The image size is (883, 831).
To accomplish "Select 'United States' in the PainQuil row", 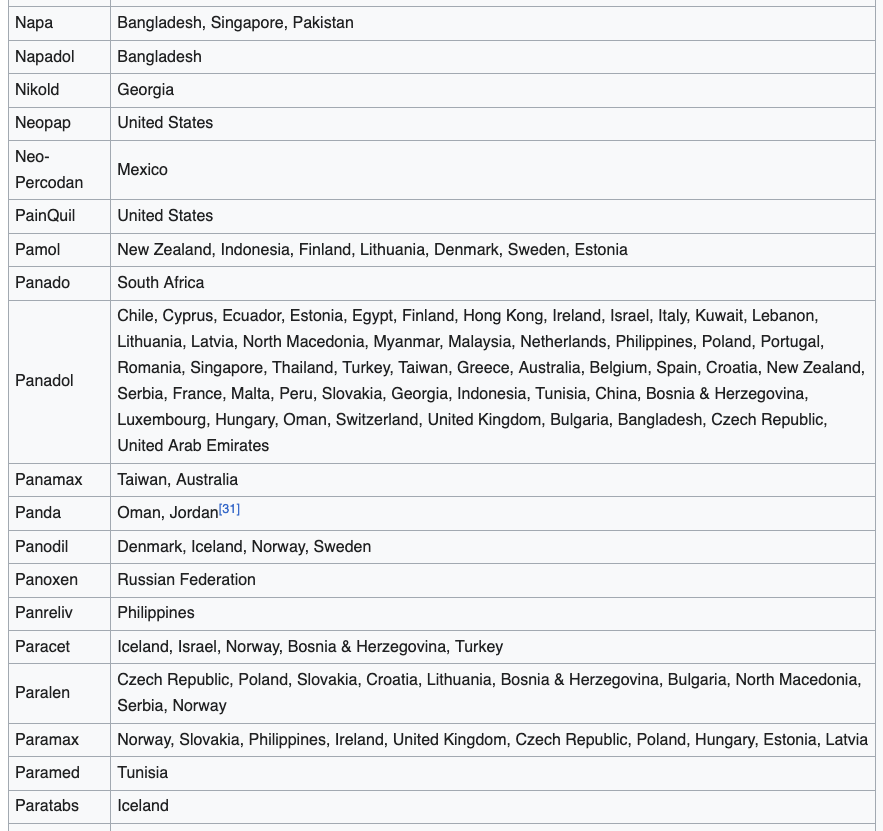I will coord(165,216).
